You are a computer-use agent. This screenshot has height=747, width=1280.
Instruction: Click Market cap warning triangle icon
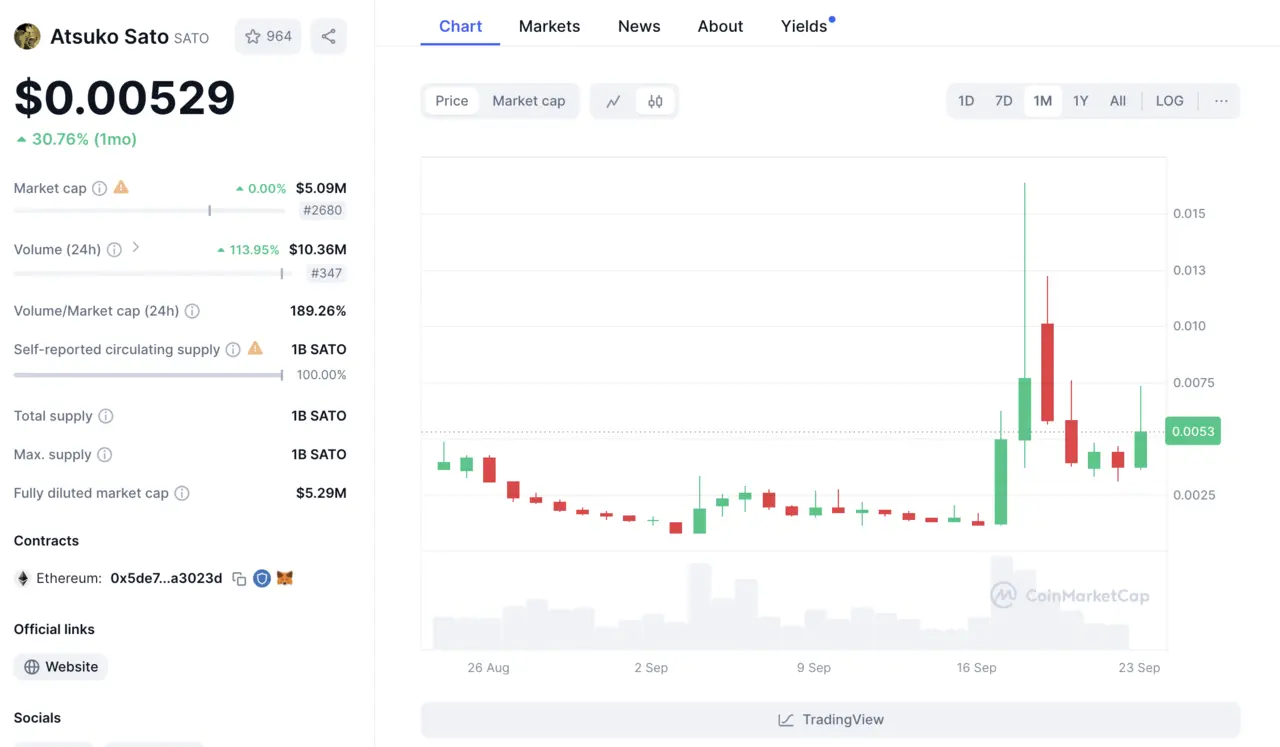(x=121, y=187)
